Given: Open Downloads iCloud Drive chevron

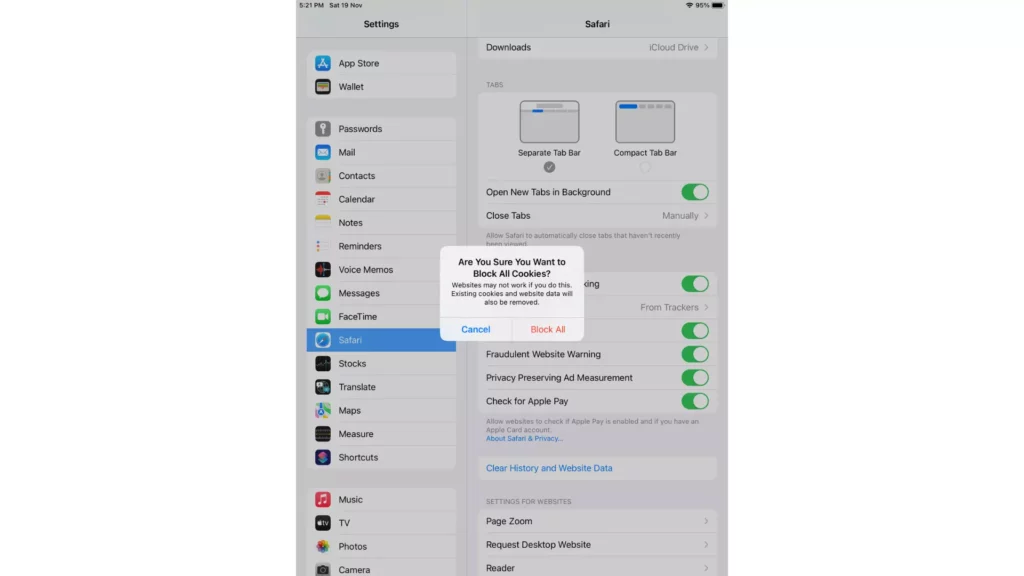Looking at the screenshot, I should pos(706,48).
